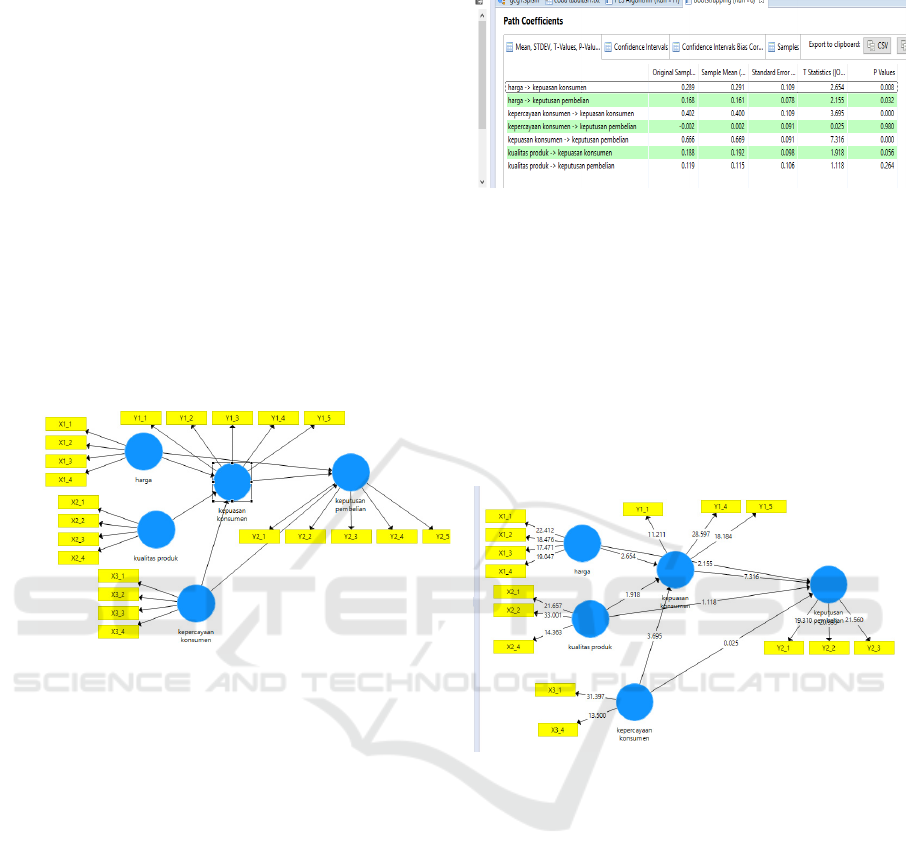Switch to the Samples tab

point(784,47)
